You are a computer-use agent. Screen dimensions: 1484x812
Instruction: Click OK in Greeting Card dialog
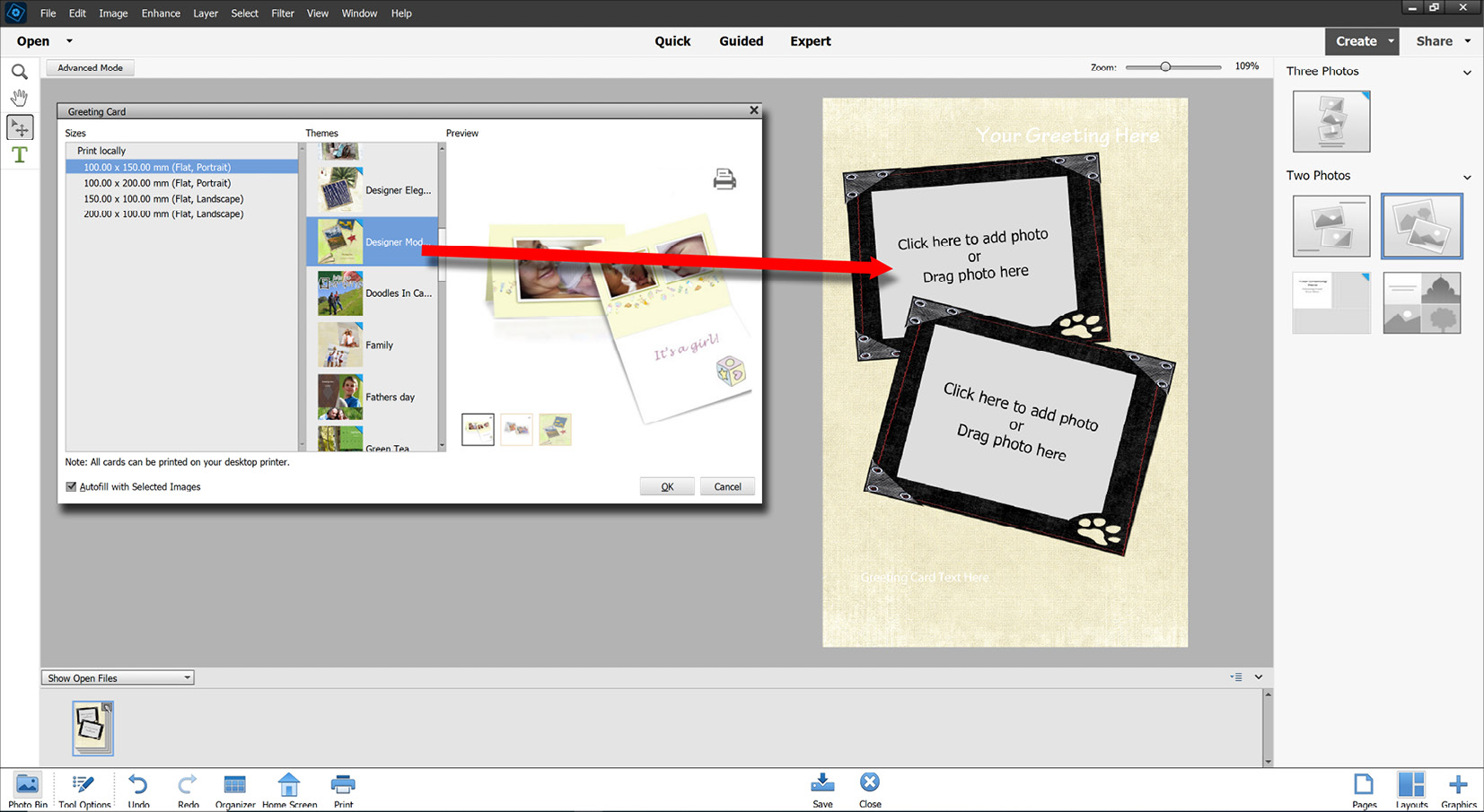click(x=667, y=486)
